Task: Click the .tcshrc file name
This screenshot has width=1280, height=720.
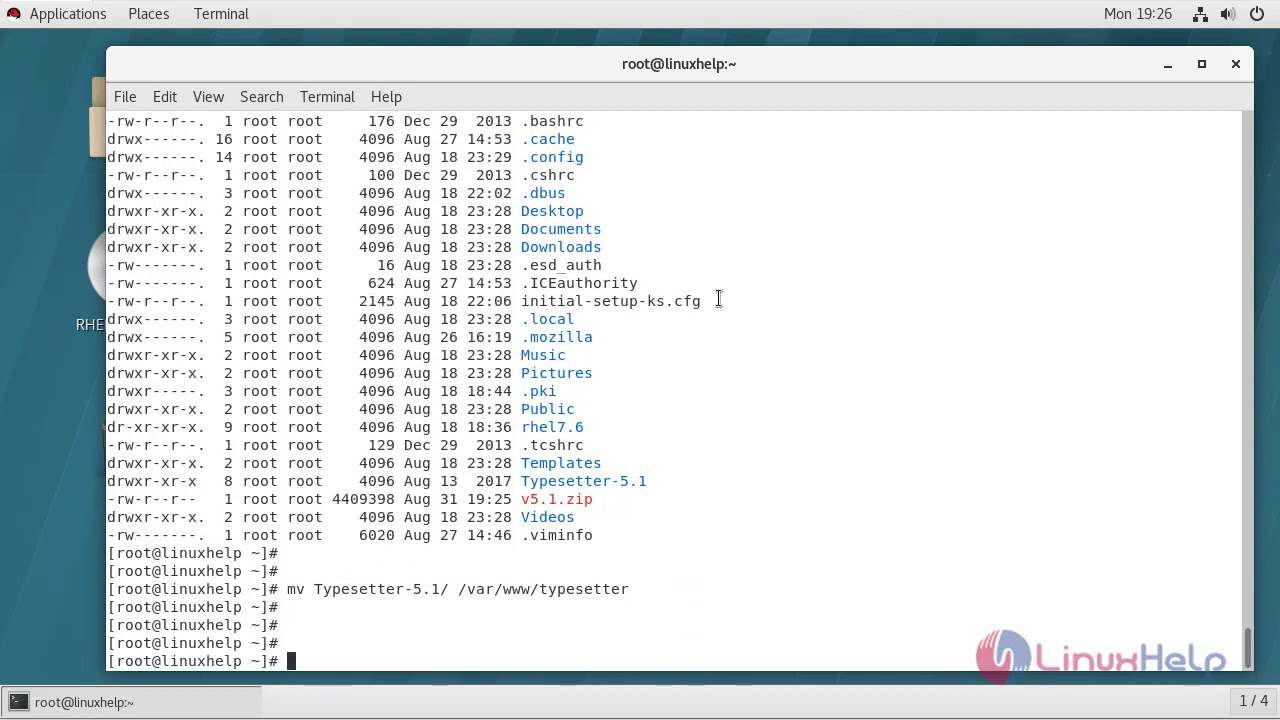Action: tap(551, 445)
